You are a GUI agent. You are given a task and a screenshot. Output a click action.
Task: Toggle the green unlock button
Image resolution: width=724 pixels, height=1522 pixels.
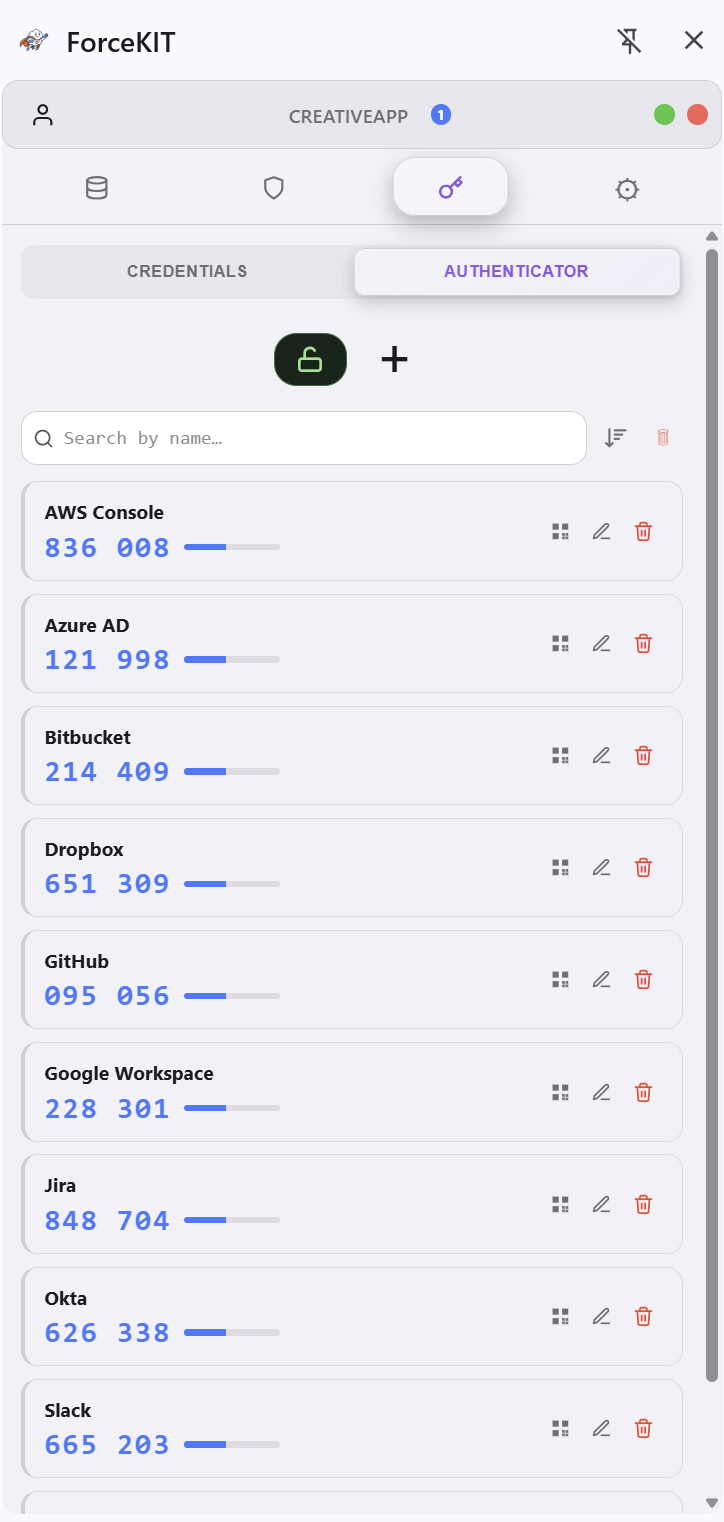pos(310,359)
